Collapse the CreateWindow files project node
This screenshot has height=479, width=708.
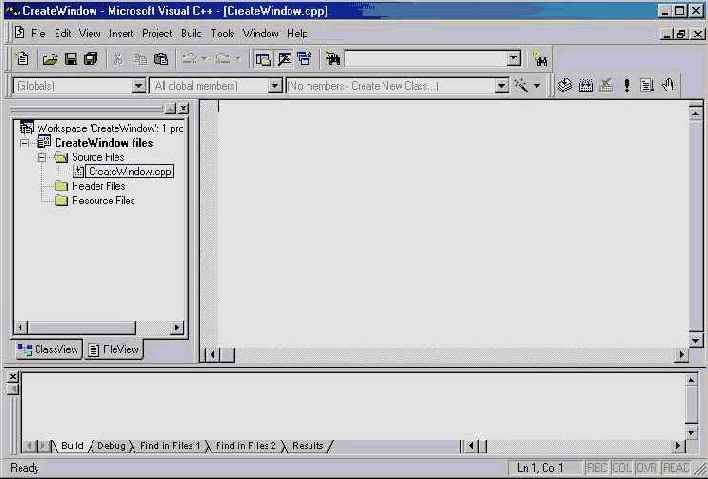(26, 143)
